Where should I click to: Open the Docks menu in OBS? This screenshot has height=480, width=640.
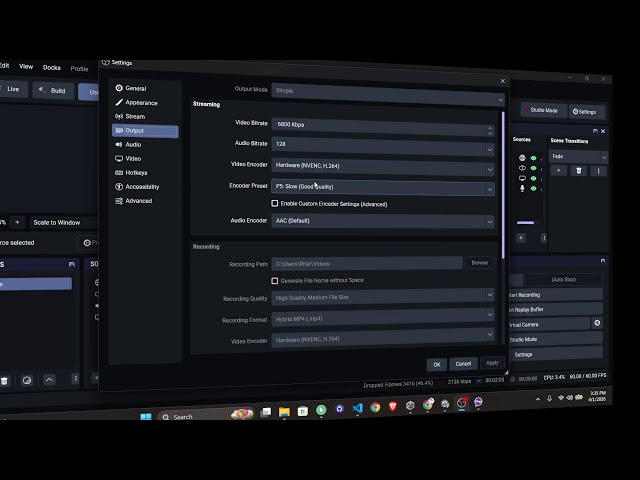tap(52, 68)
